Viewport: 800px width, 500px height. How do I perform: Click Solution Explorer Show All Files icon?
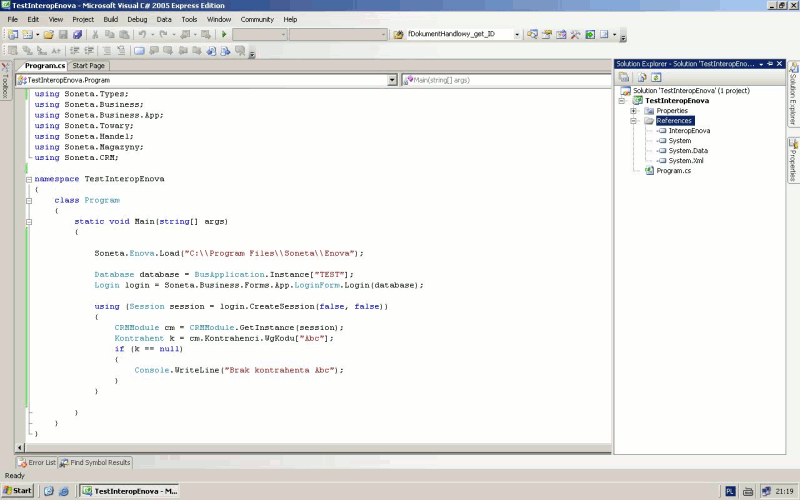(x=642, y=77)
